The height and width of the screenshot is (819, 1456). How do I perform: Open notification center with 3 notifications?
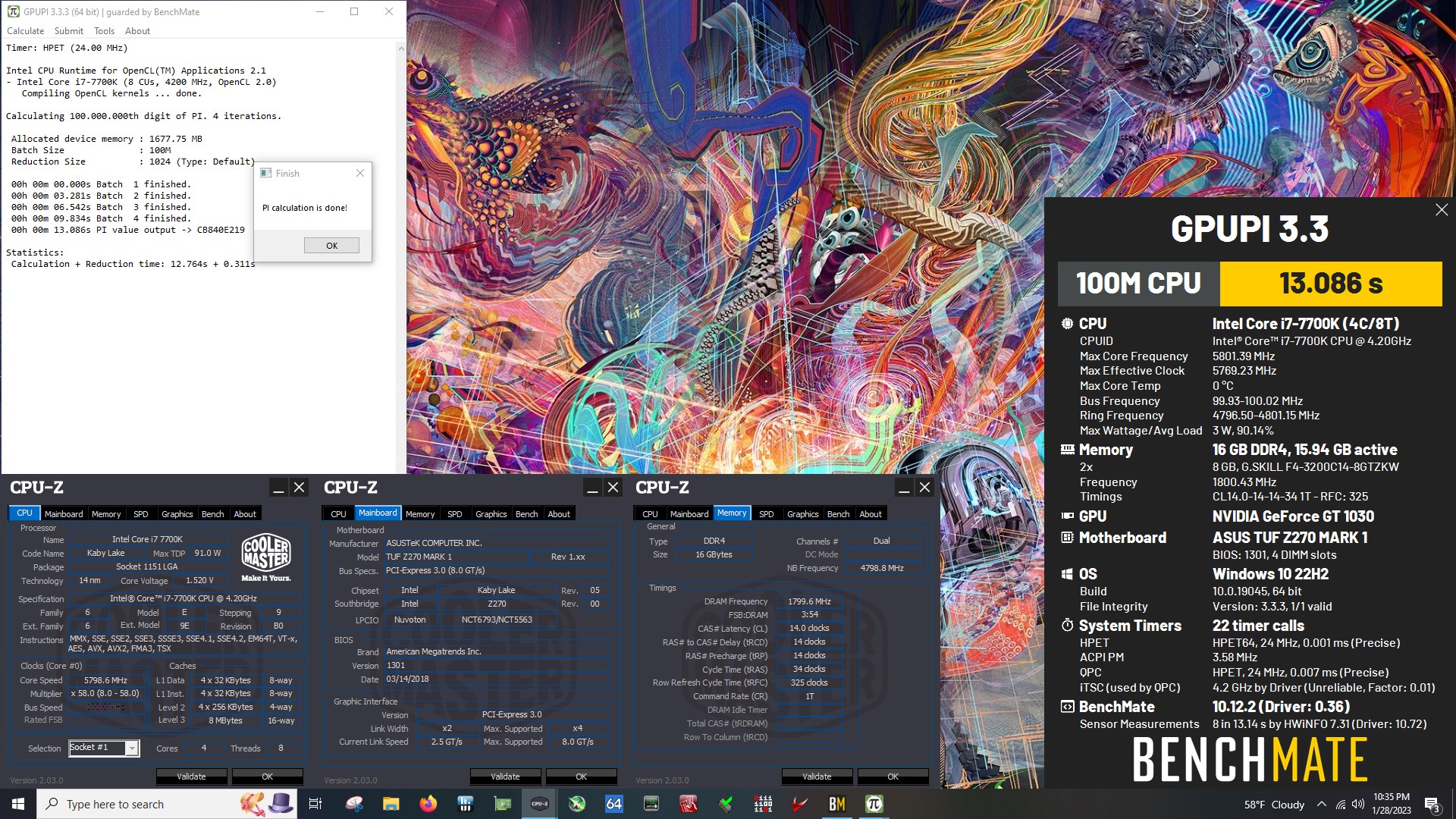[1432, 805]
